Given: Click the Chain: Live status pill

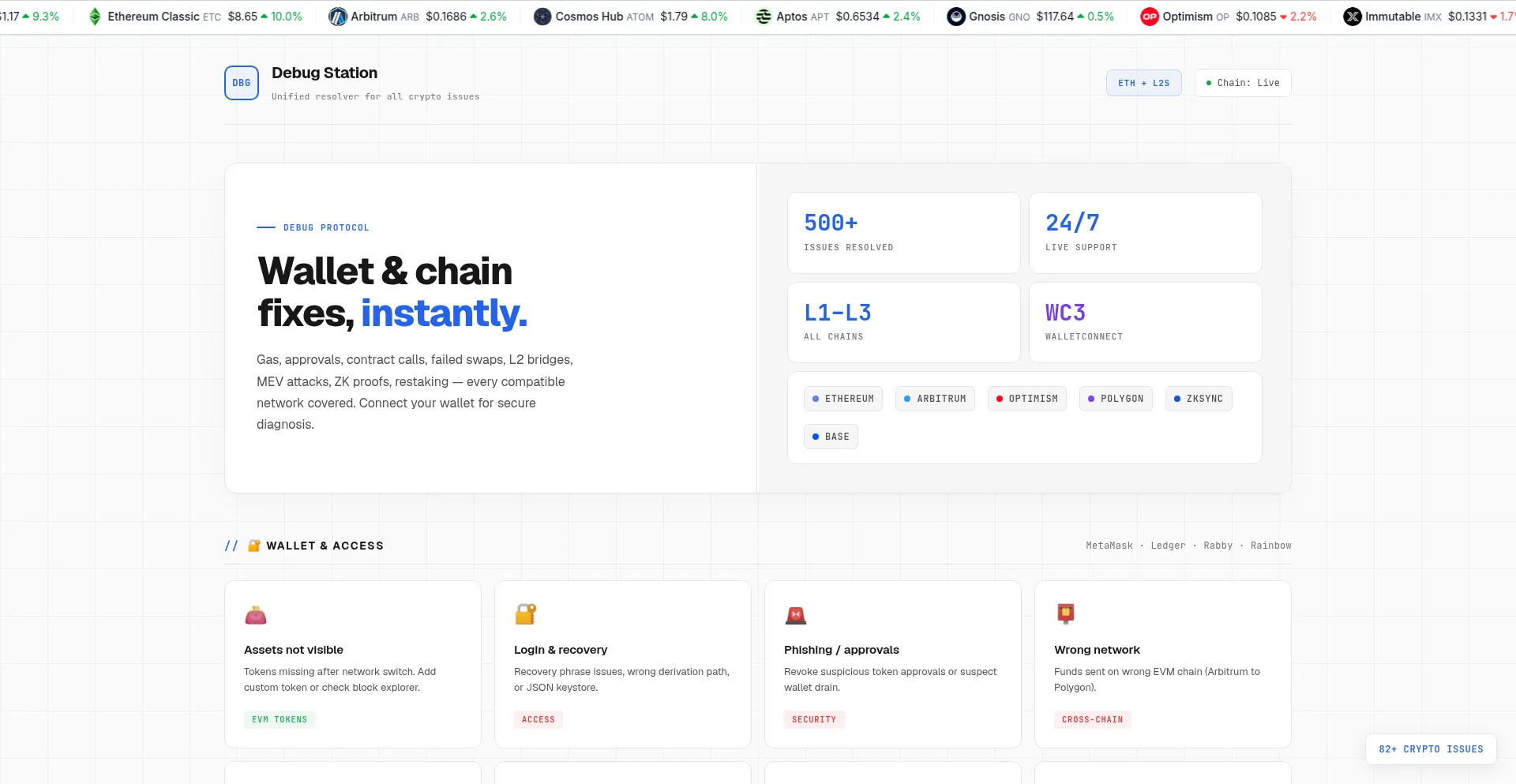Looking at the screenshot, I should 1243,83.
